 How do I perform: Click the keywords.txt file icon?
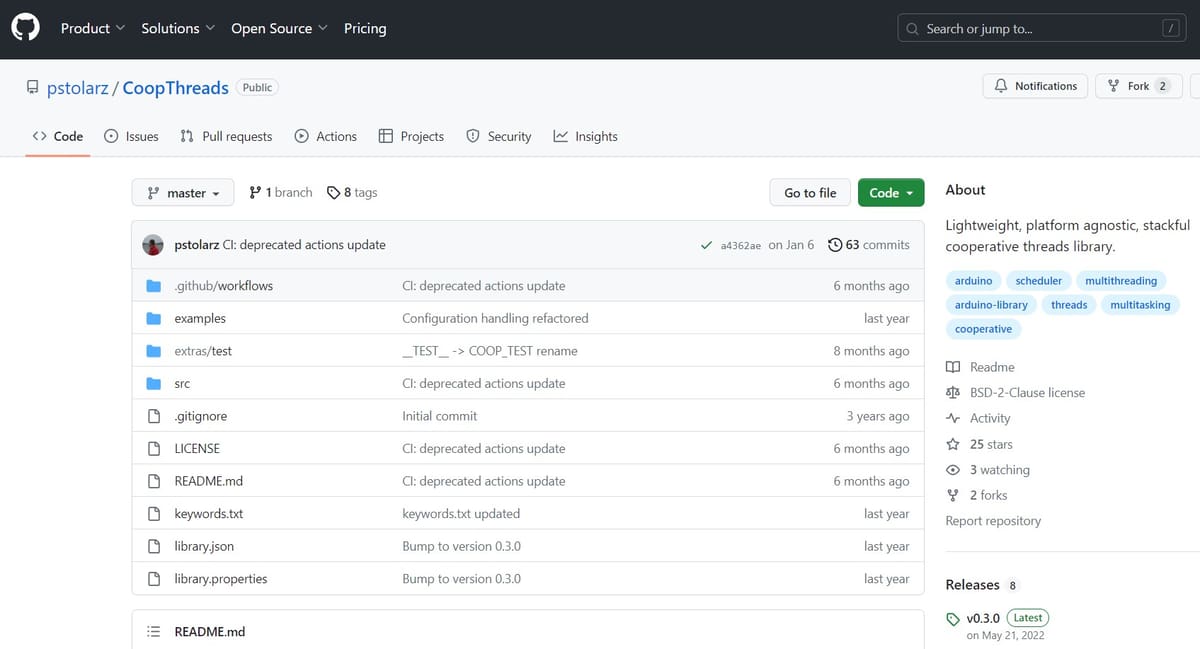point(154,514)
